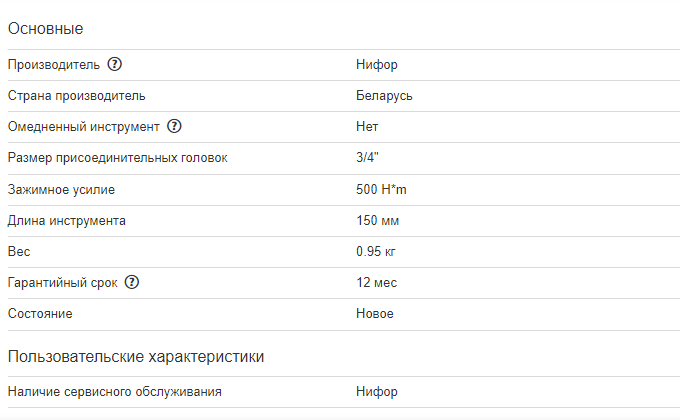Image resolution: width=680 pixels, height=420 pixels.
Task: Click the Страна производитель label
Action: click(x=76, y=96)
